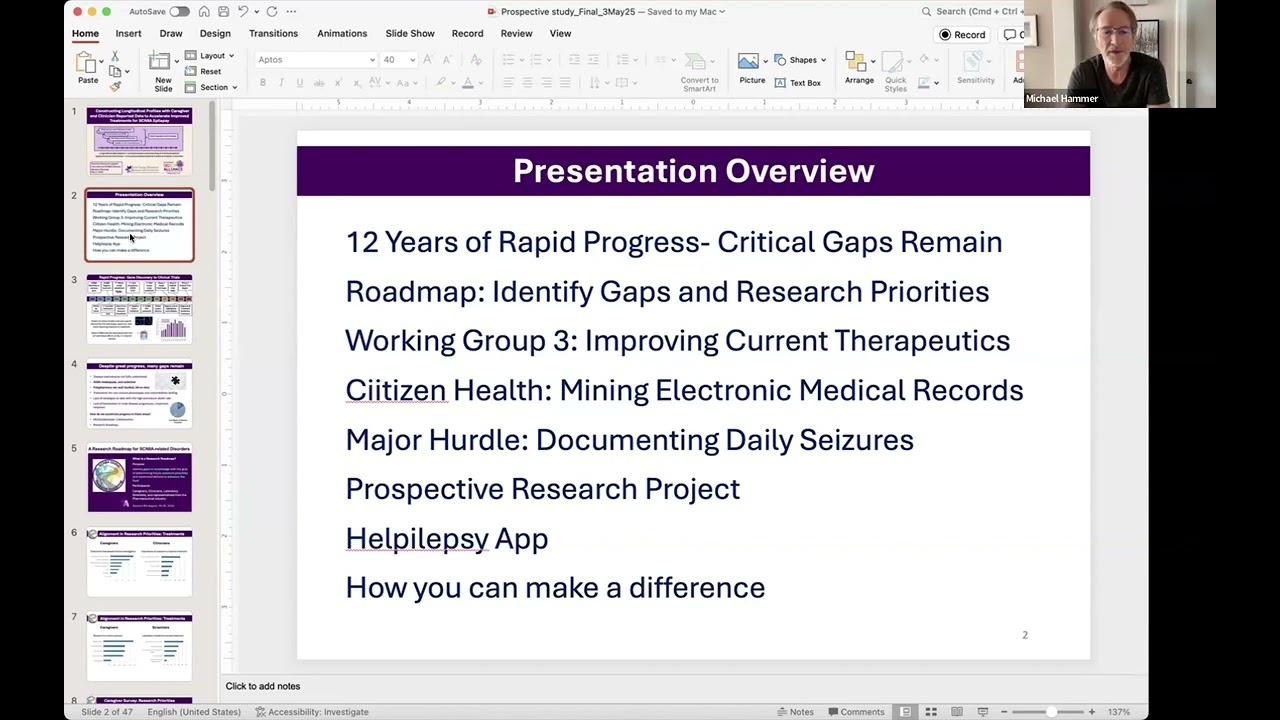The width and height of the screenshot is (1280, 720).
Task: Open the Design tab
Action: pyautogui.click(x=215, y=33)
